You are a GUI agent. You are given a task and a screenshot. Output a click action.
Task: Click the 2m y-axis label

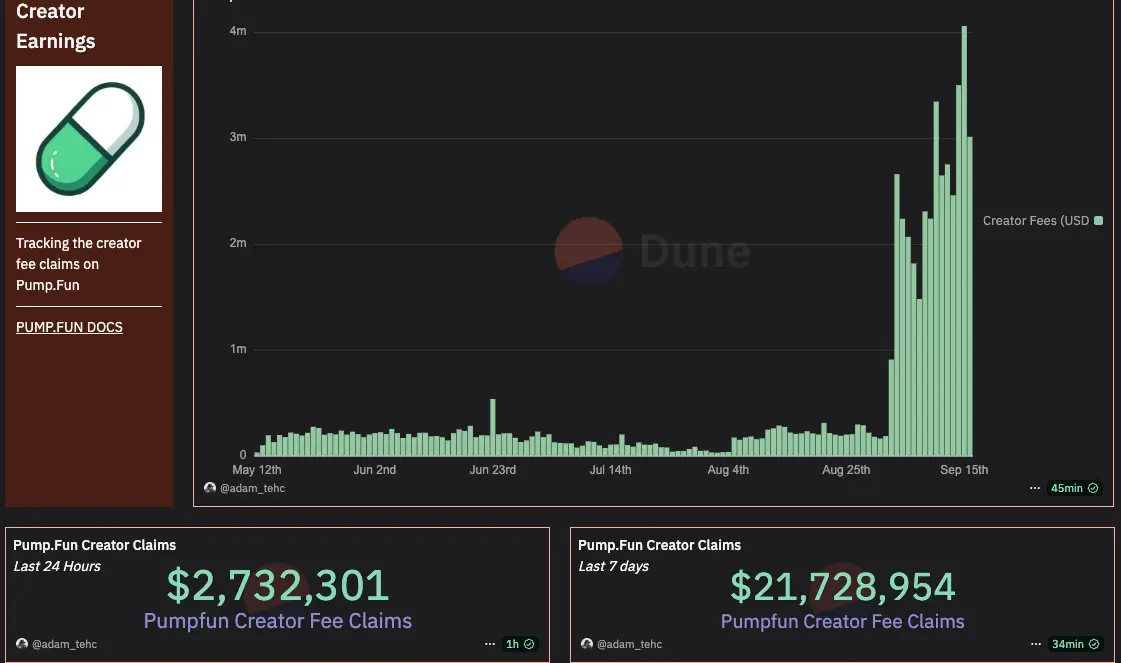click(x=237, y=243)
